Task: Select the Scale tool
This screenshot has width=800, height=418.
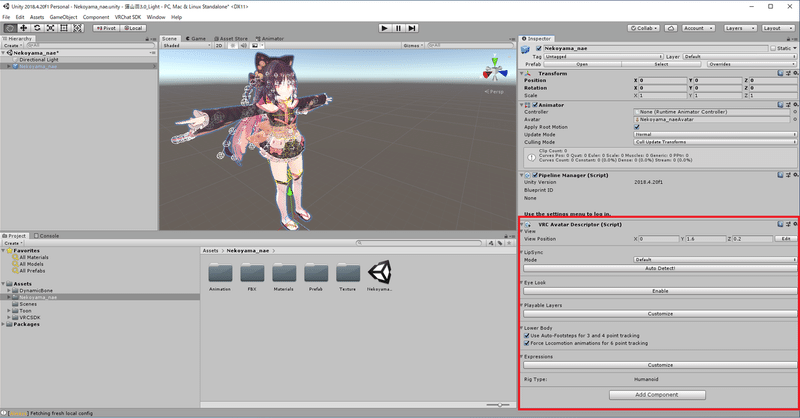Action: pyautogui.click(x=51, y=28)
